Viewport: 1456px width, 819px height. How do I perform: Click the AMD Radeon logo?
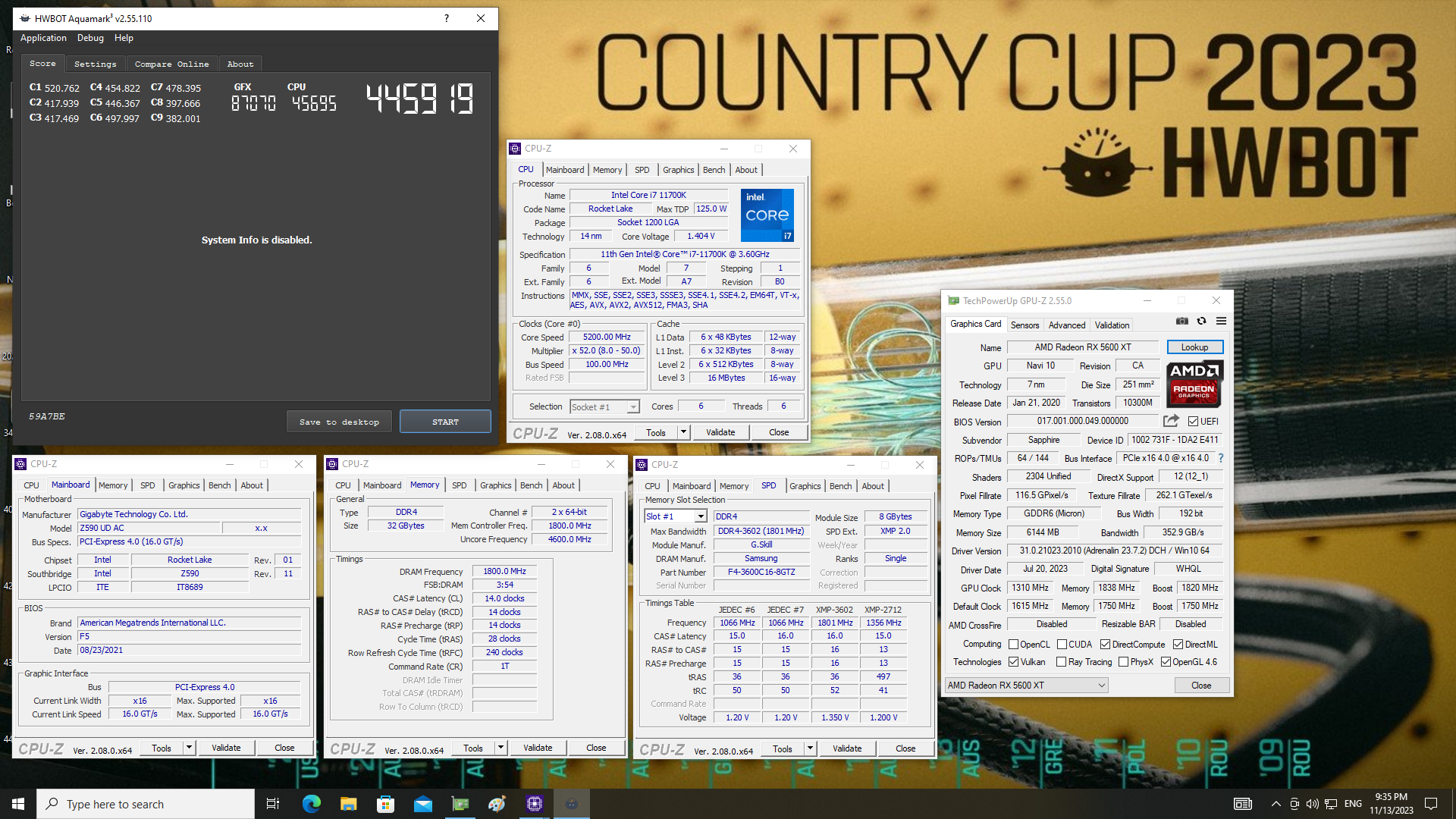pos(1194,384)
